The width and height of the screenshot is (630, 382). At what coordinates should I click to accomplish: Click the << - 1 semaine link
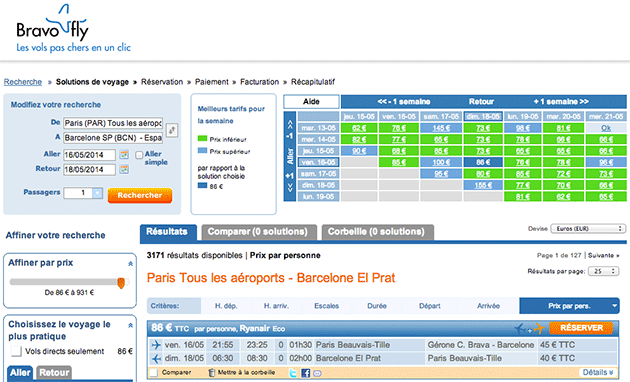404,102
